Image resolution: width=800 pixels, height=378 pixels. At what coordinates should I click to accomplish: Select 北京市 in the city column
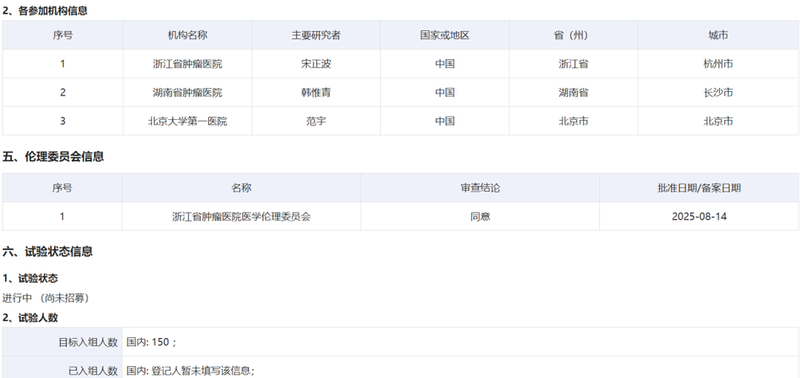[x=718, y=121]
